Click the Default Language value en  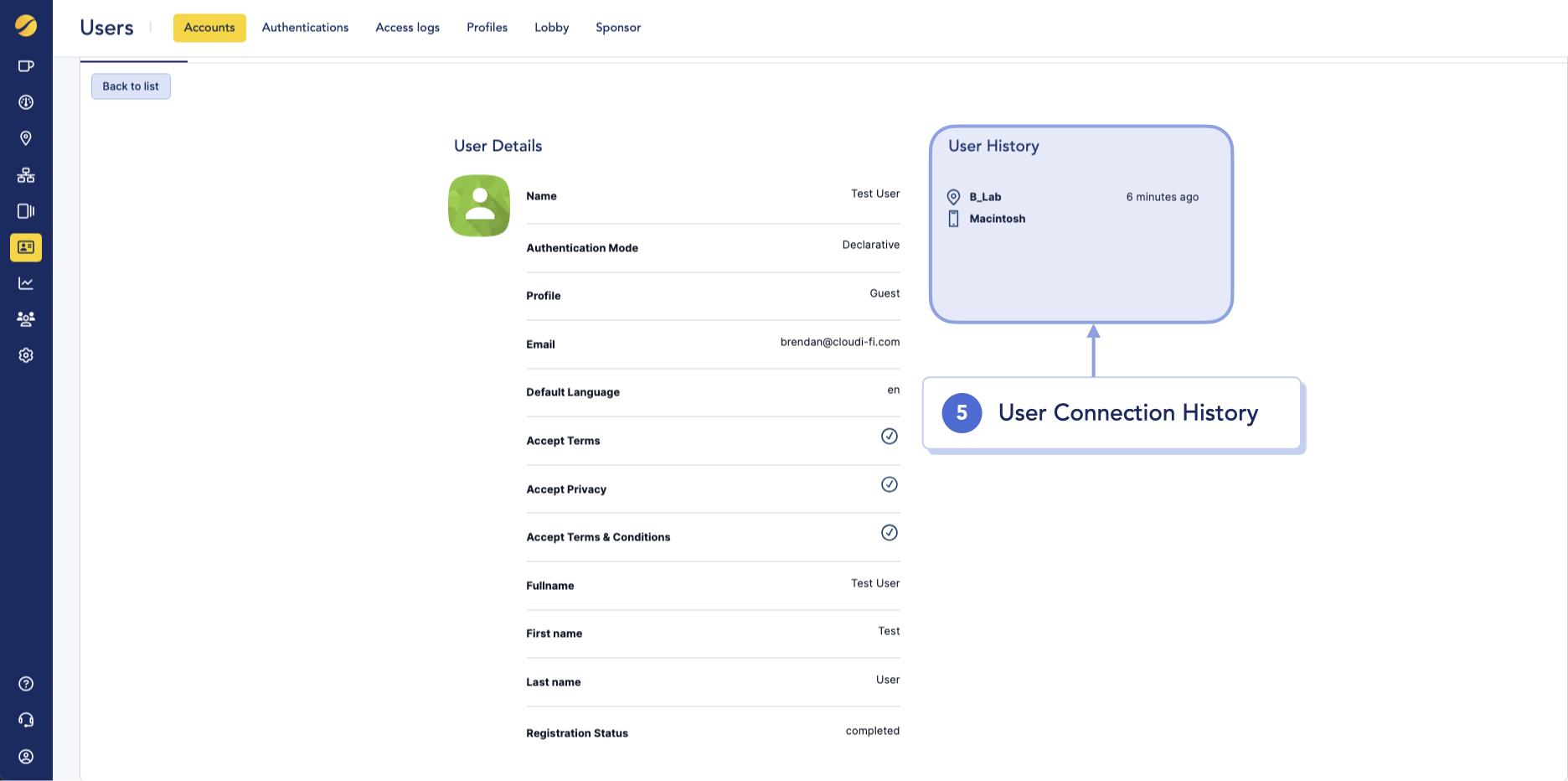click(894, 390)
